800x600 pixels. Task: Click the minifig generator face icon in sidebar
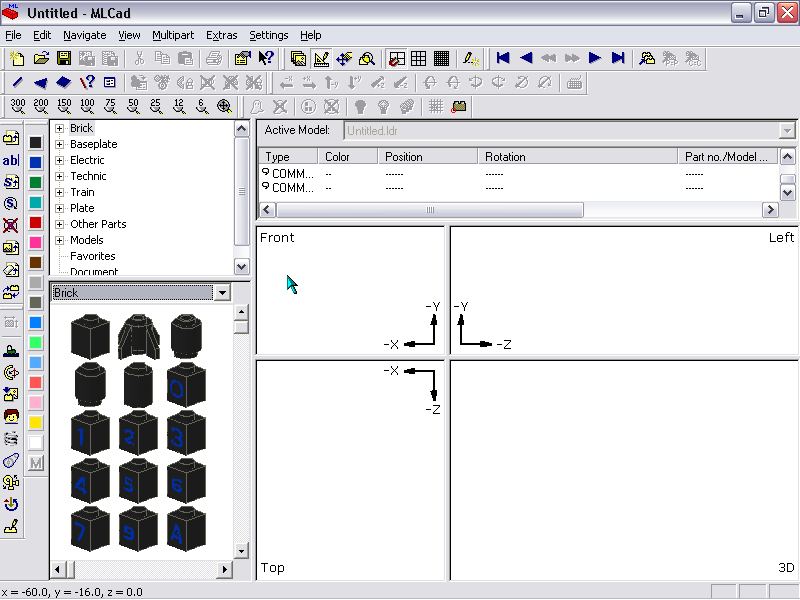[11, 416]
